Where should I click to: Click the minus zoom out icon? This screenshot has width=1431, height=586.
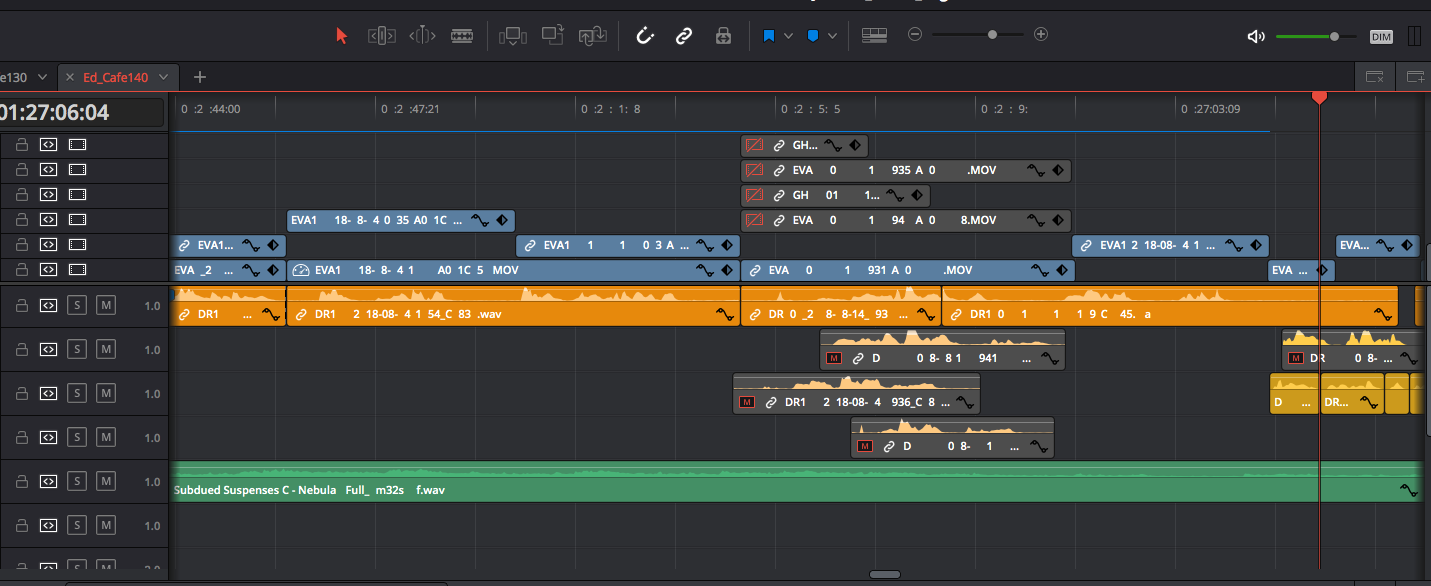pos(915,35)
